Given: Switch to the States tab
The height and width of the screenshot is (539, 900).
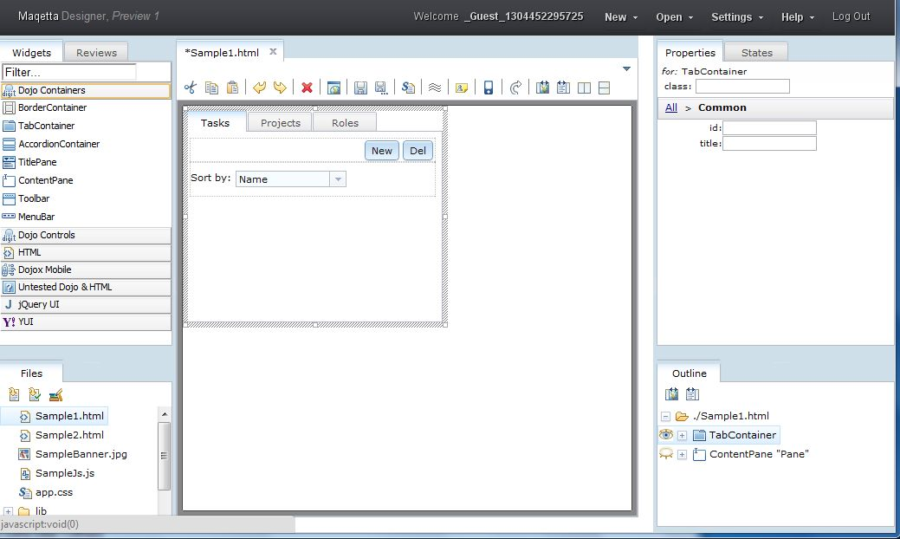Looking at the screenshot, I should click(x=756, y=52).
